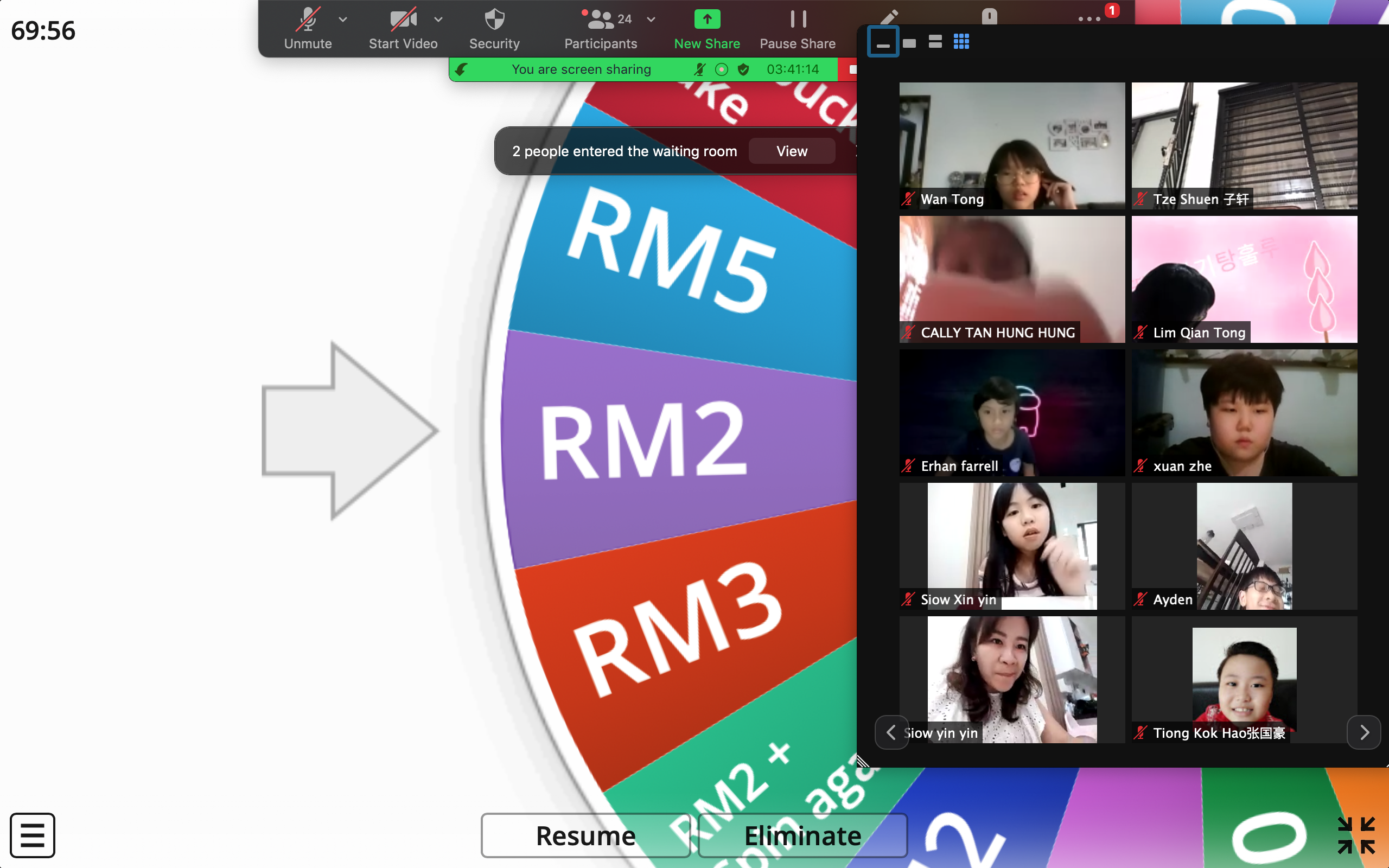
Task: Pause Share of the screen
Action: pyautogui.click(x=798, y=29)
